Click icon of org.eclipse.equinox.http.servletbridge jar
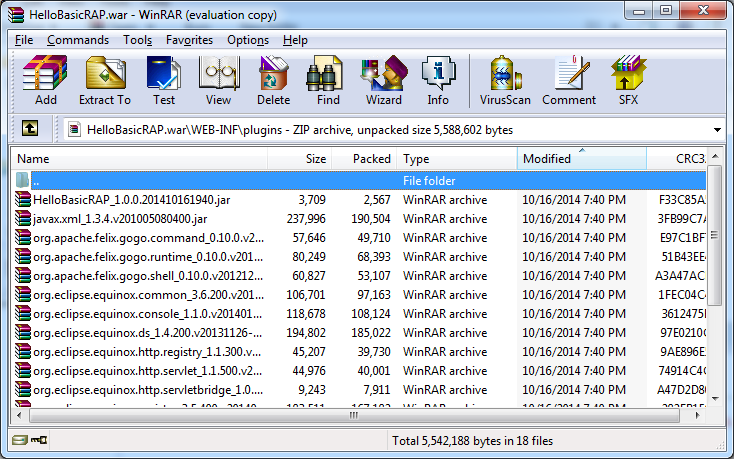The image size is (734, 459). click(23, 389)
